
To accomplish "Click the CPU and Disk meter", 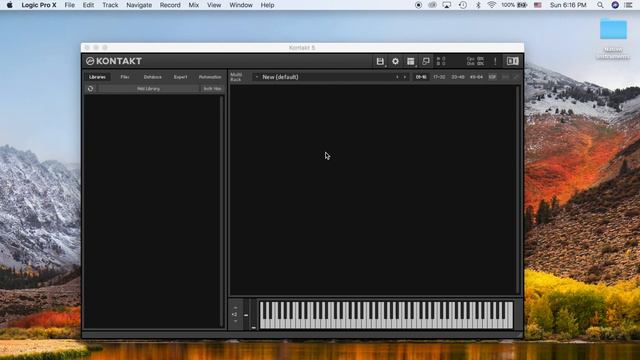I will pos(476,61).
